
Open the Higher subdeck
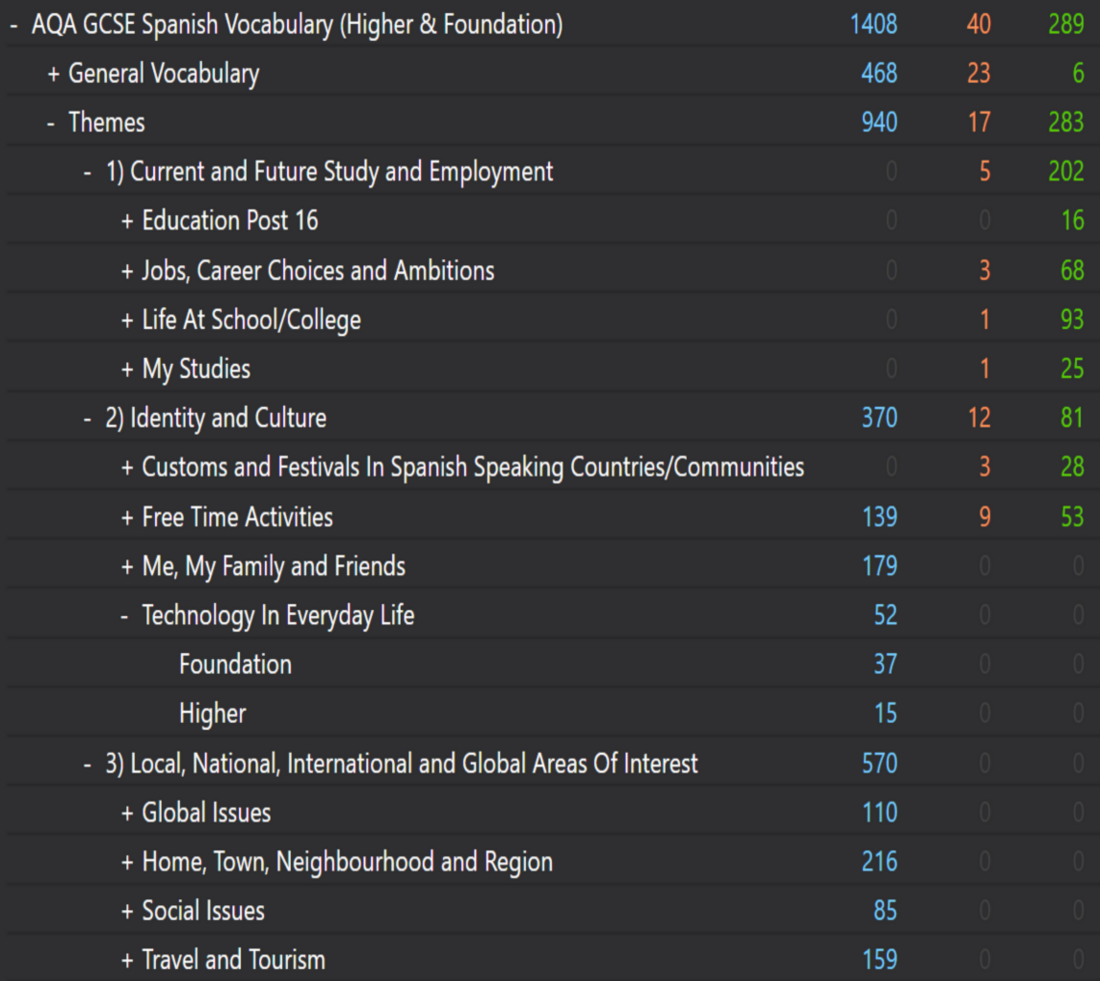pos(213,714)
